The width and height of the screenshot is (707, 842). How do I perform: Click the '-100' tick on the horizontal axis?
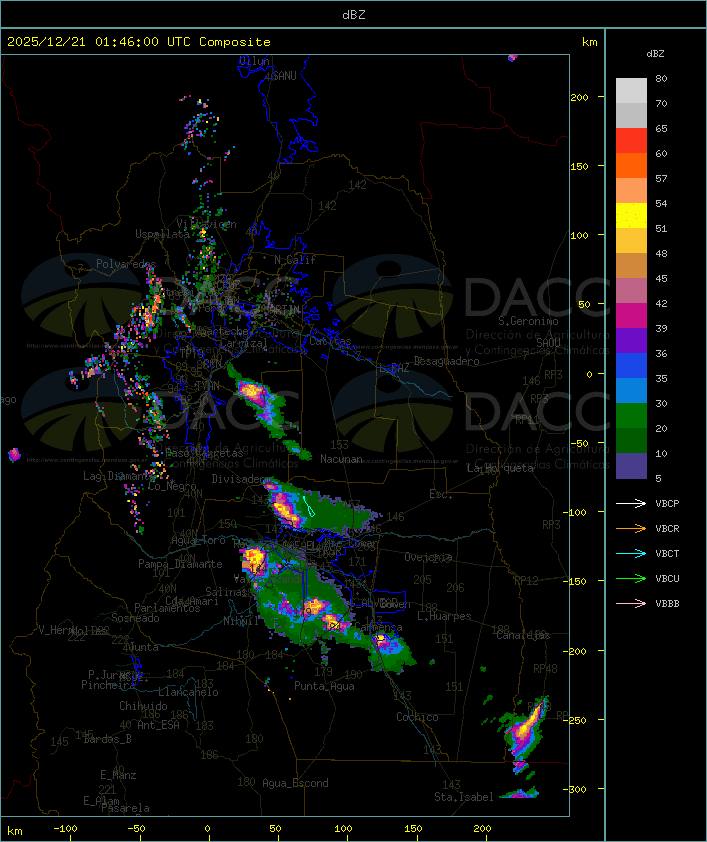click(x=65, y=829)
